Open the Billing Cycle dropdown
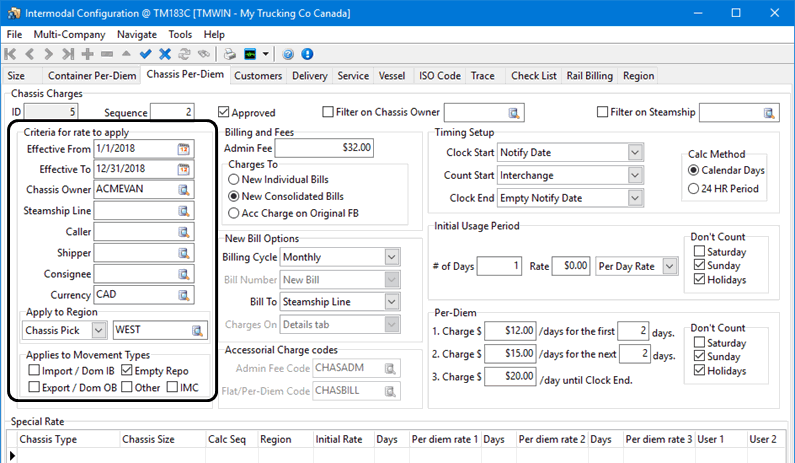Screen dimensions: 795x463 point(391,257)
